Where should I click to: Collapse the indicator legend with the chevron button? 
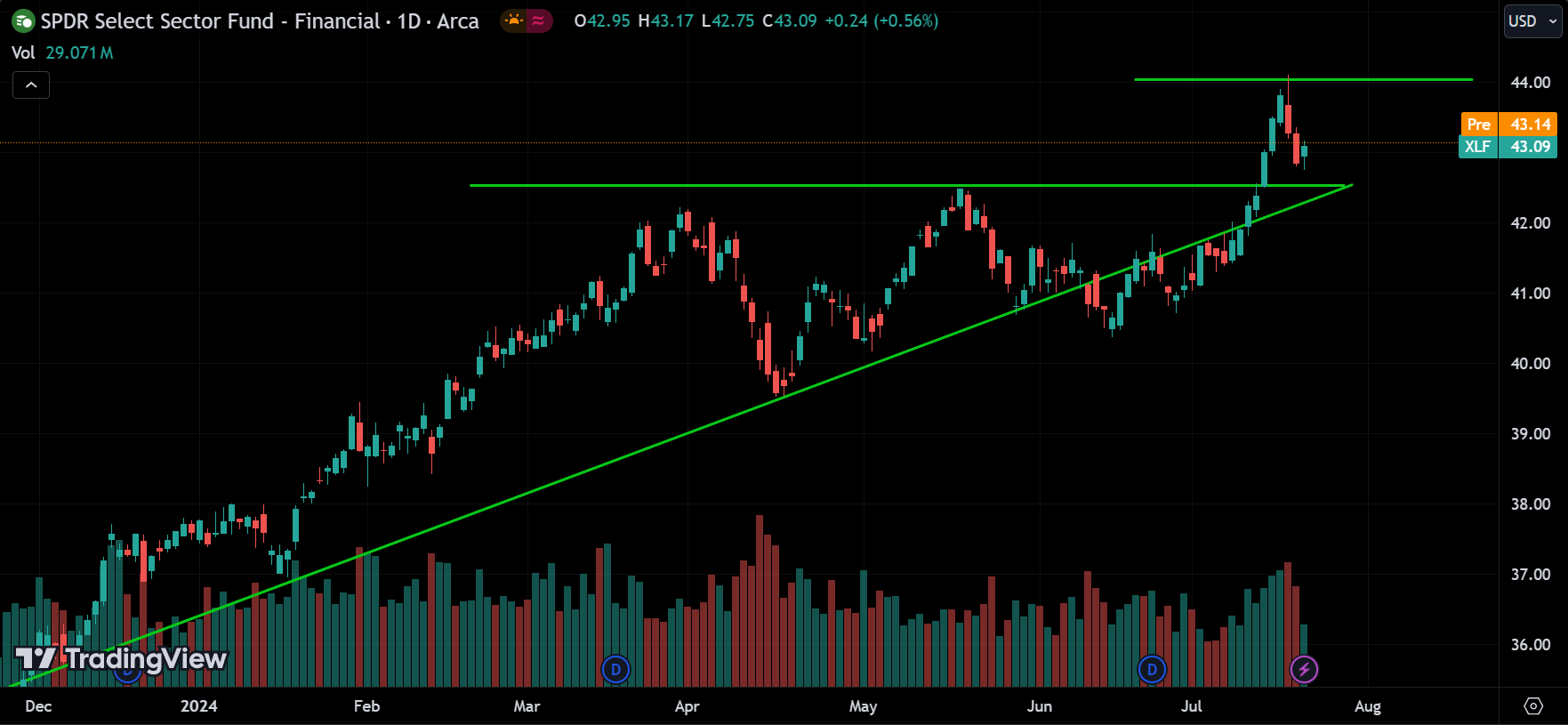point(31,85)
